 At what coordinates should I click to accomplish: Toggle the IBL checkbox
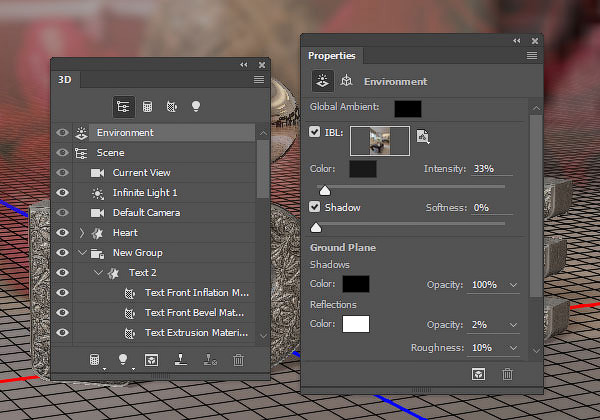(315, 132)
